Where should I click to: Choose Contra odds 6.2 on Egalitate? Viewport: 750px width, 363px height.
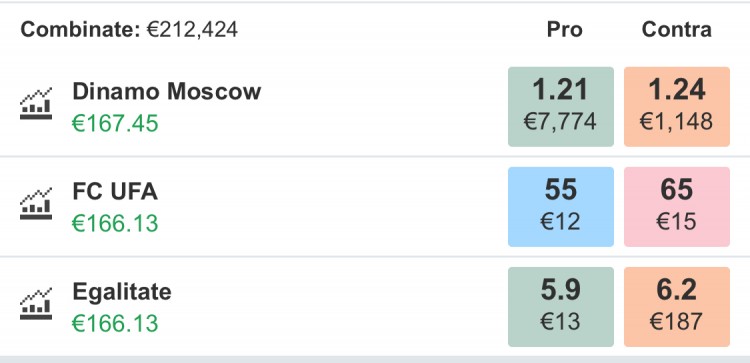(677, 307)
